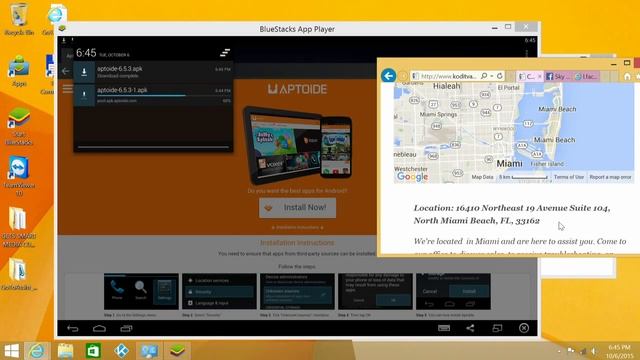Click the address bar search magnifier
Screen dimensions: 640x360
click(484, 76)
